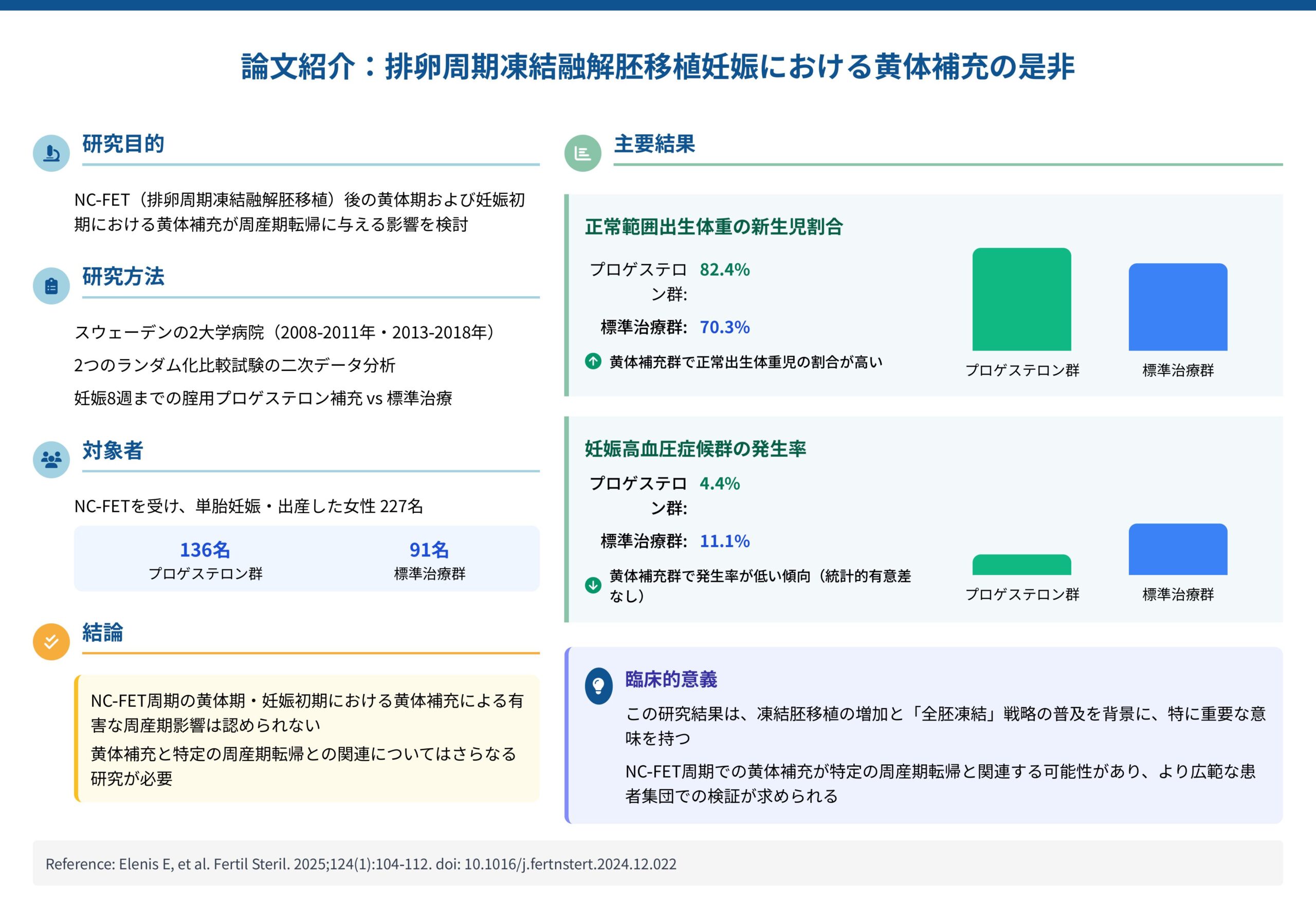1316x919 pixels.
Task: Click the purpose text starting NC-FET（排卵周期凍結融解胚移植）
Action: pos(300,212)
